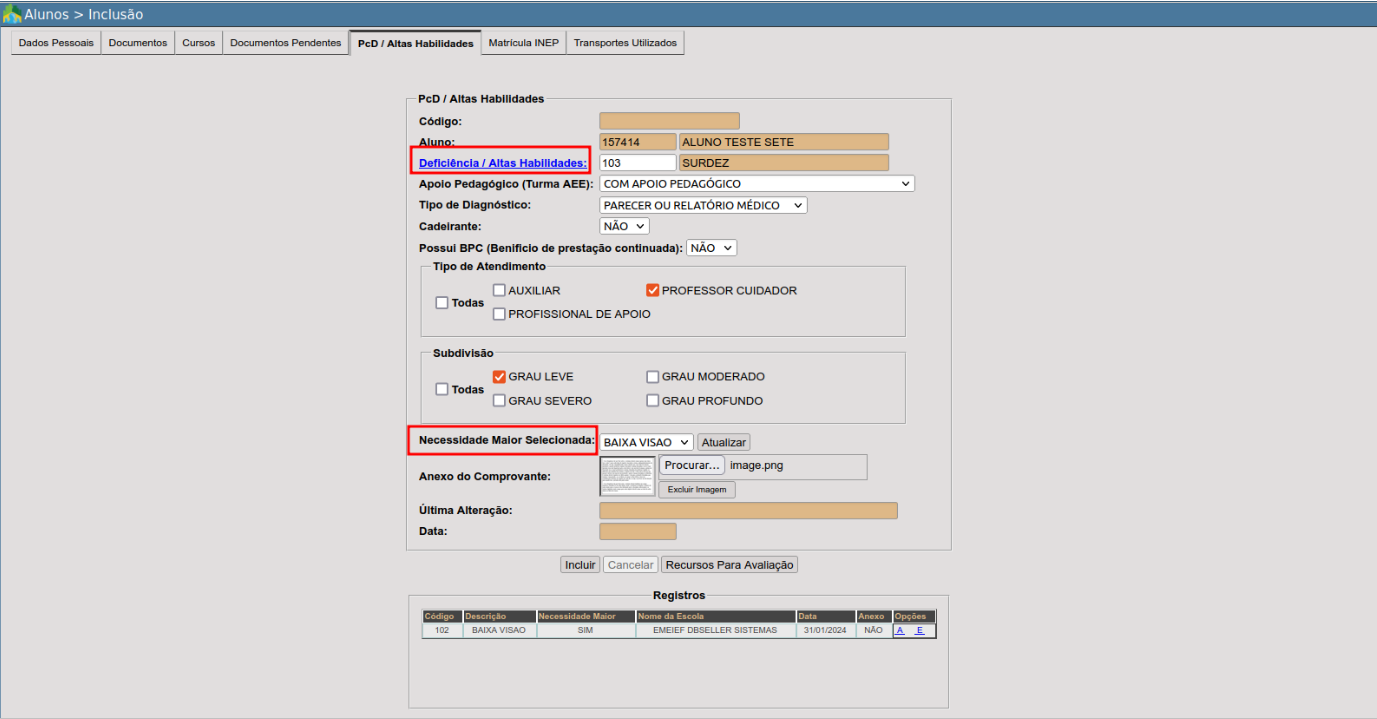Go to Transportes Utilizados tab

625,43
